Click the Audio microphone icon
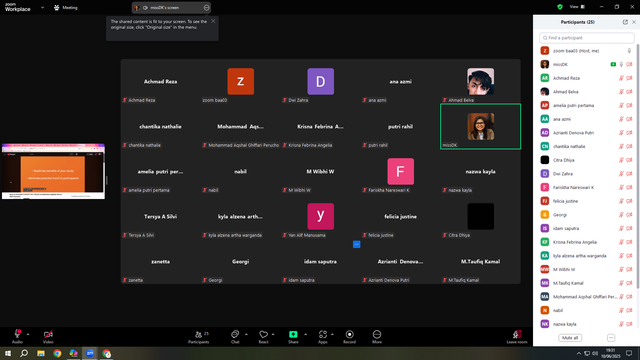 (x=17, y=334)
